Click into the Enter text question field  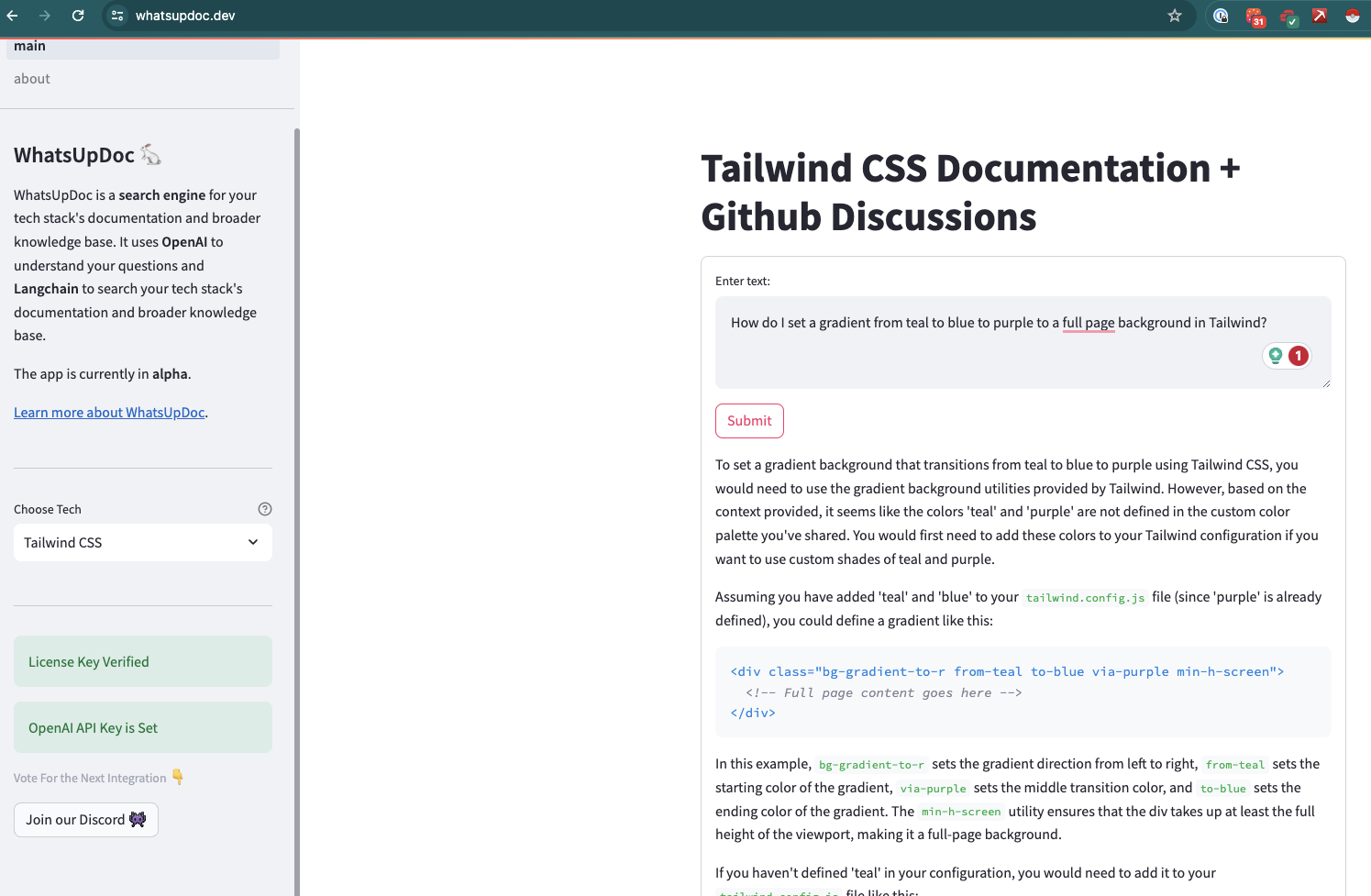(1023, 342)
